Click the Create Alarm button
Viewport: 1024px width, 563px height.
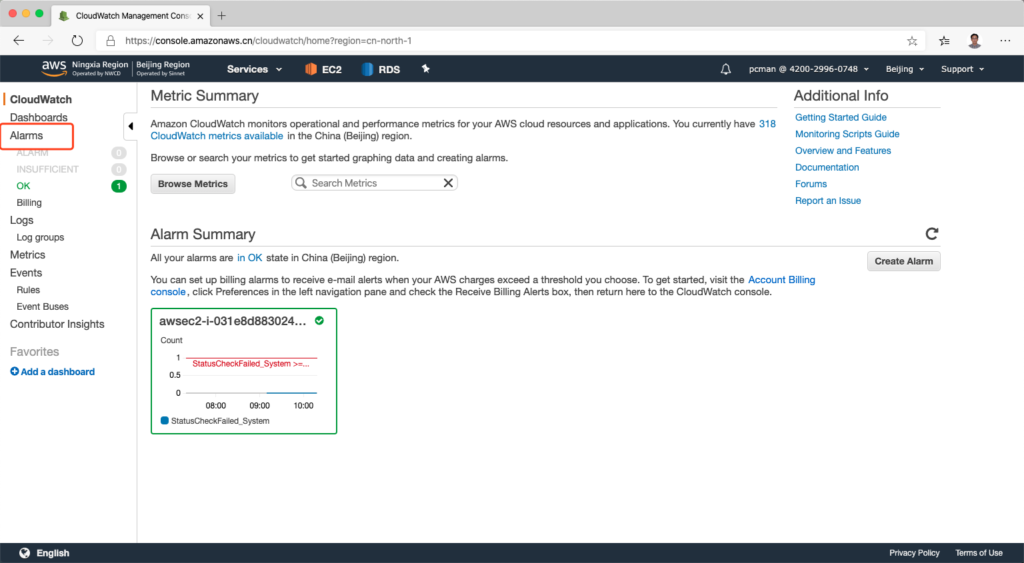tap(903, 261)
